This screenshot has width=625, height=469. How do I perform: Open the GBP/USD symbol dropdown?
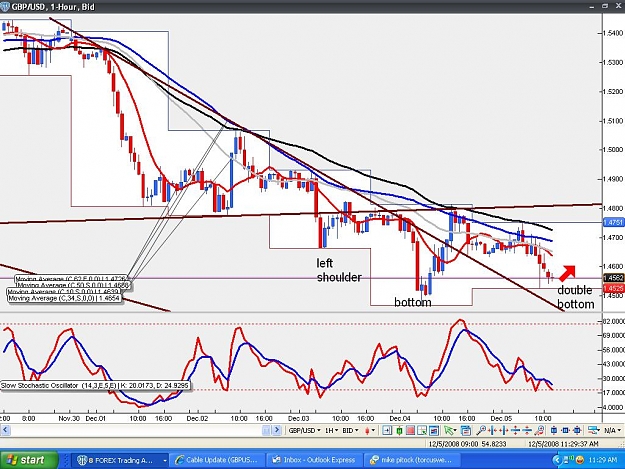pyautogui.click(x=304, y=430)
